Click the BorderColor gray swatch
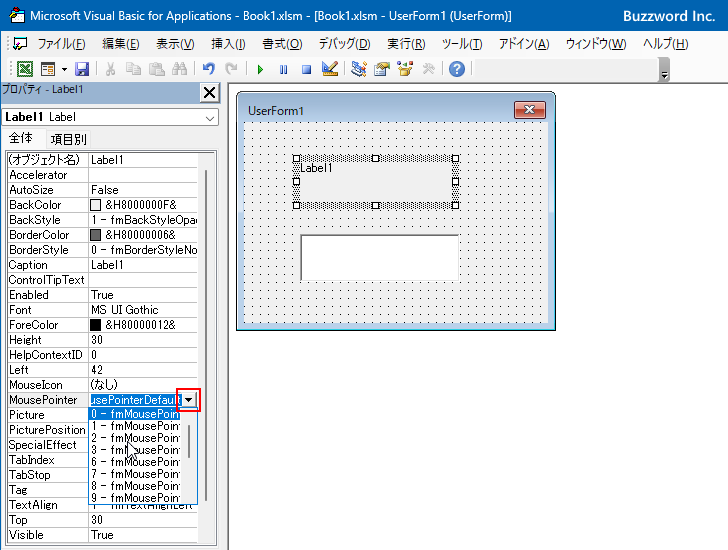 [95, 235]
